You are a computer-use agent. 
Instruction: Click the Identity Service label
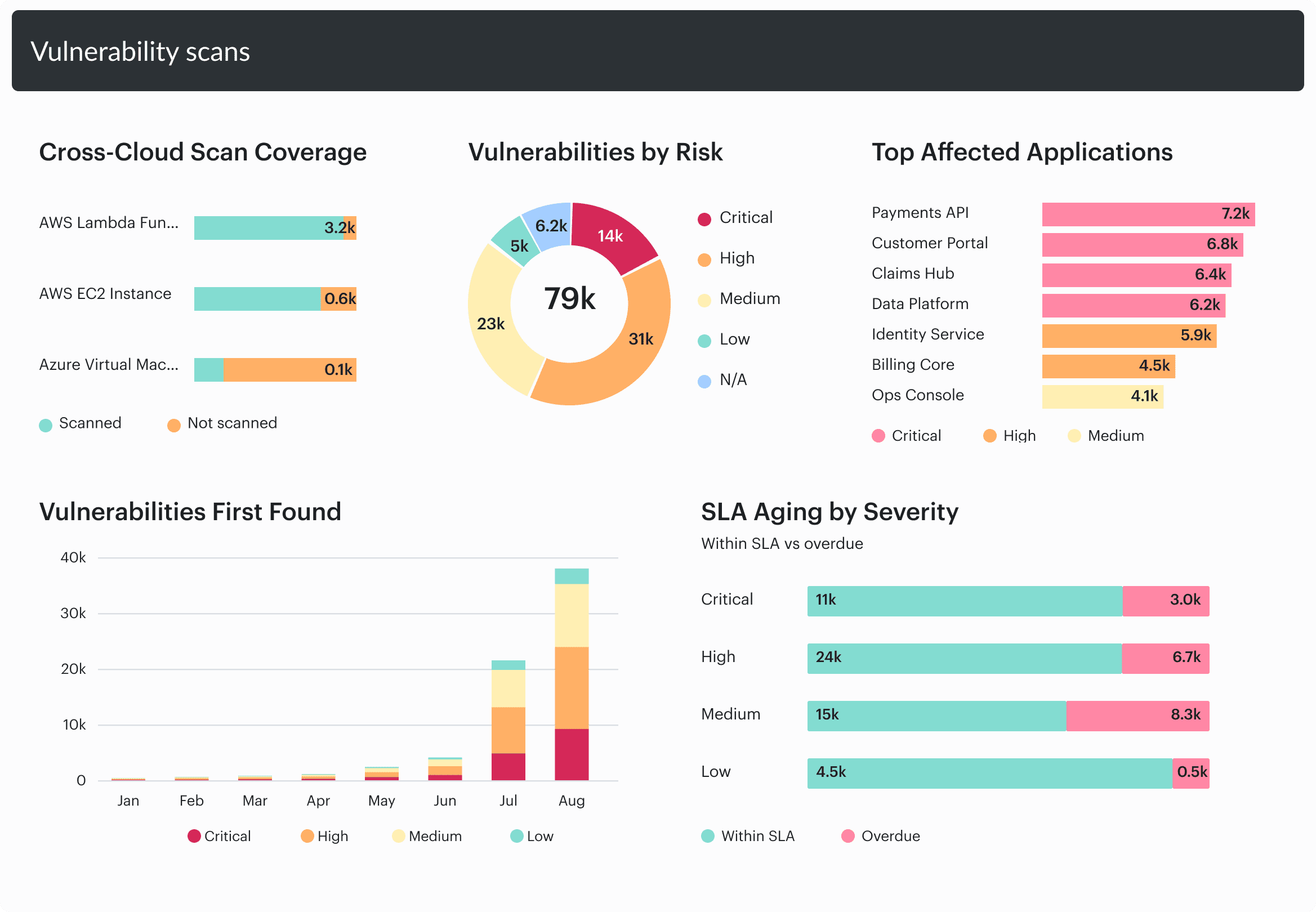click(927, 334)
